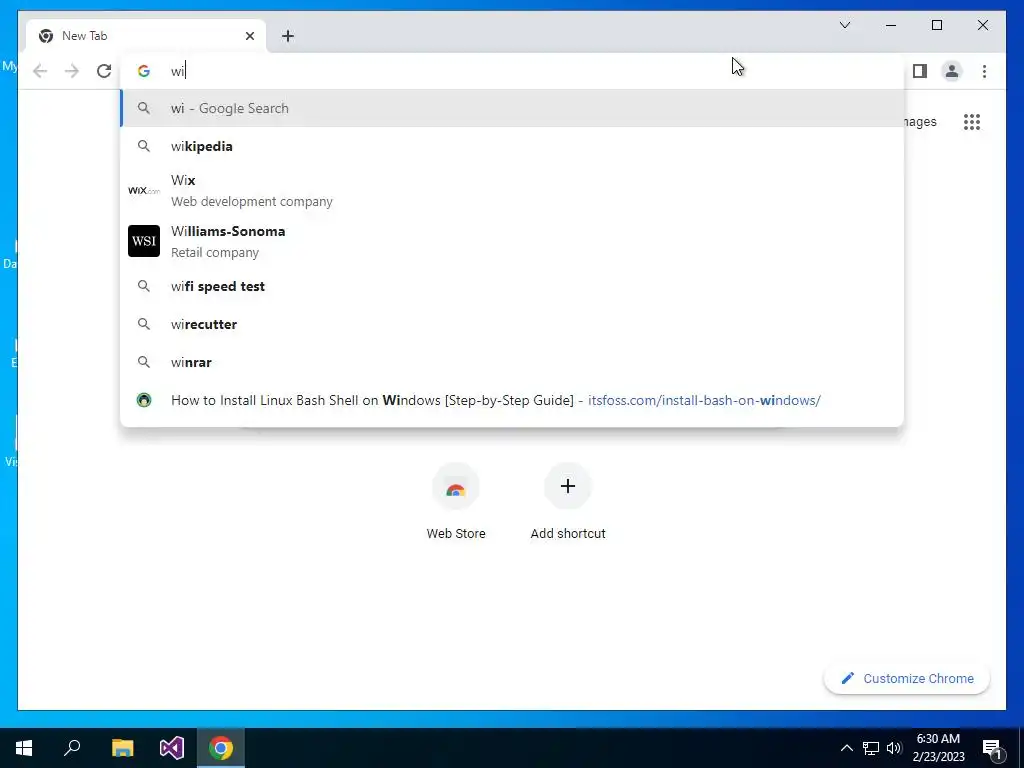Click the Google G icon in omnibox
The height and width of the screenshot is (768, 1024).
pos(144,71)
